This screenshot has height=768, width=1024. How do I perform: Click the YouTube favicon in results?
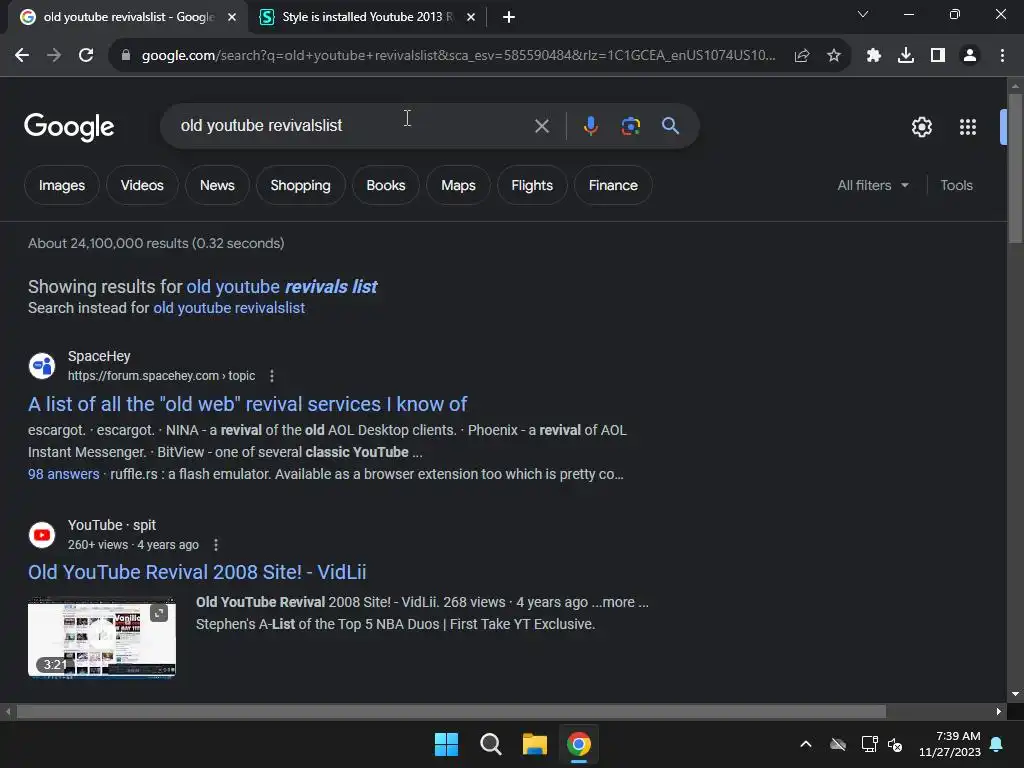click(x=42, y=535)
